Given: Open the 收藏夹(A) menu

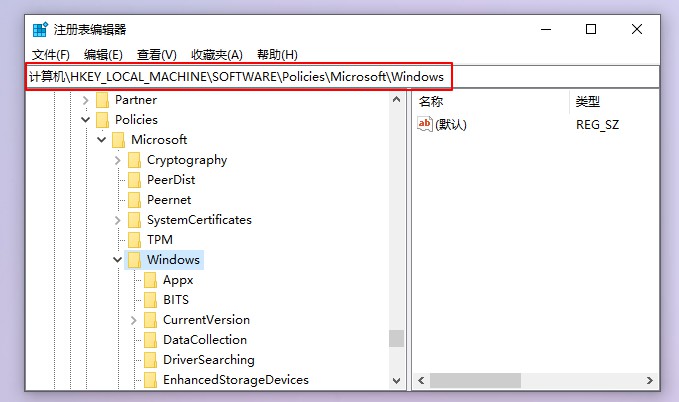Looking at the screenshot, I should click(217, 55).
